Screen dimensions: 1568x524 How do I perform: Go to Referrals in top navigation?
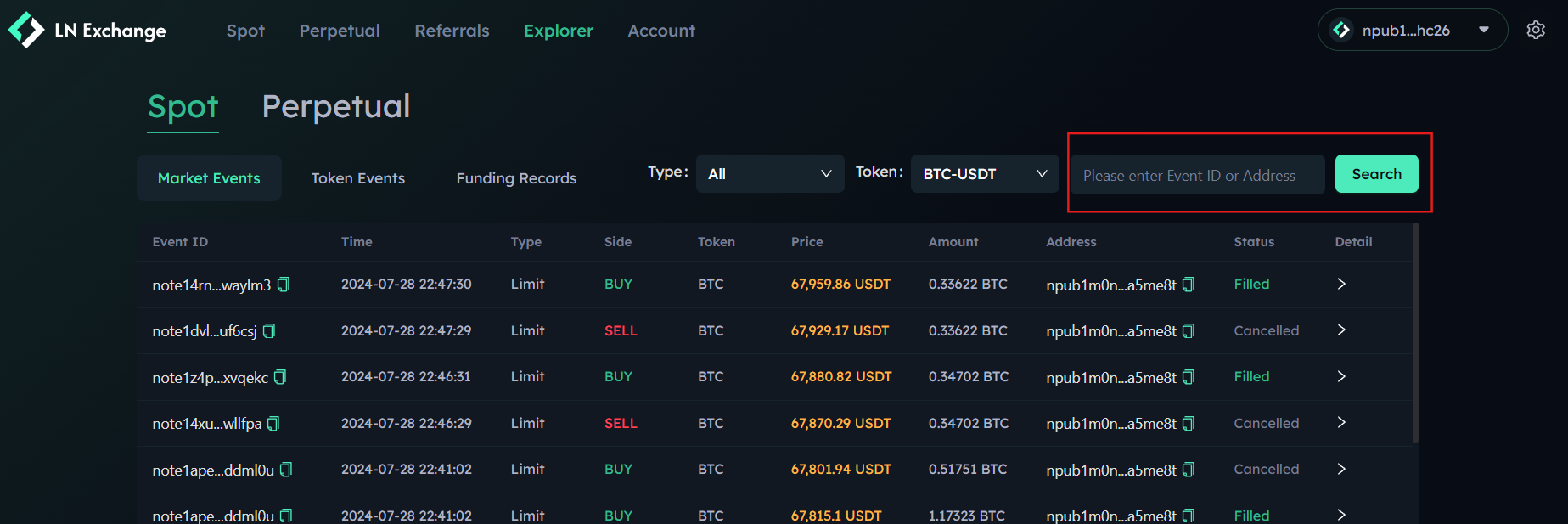tap(452, 31)
